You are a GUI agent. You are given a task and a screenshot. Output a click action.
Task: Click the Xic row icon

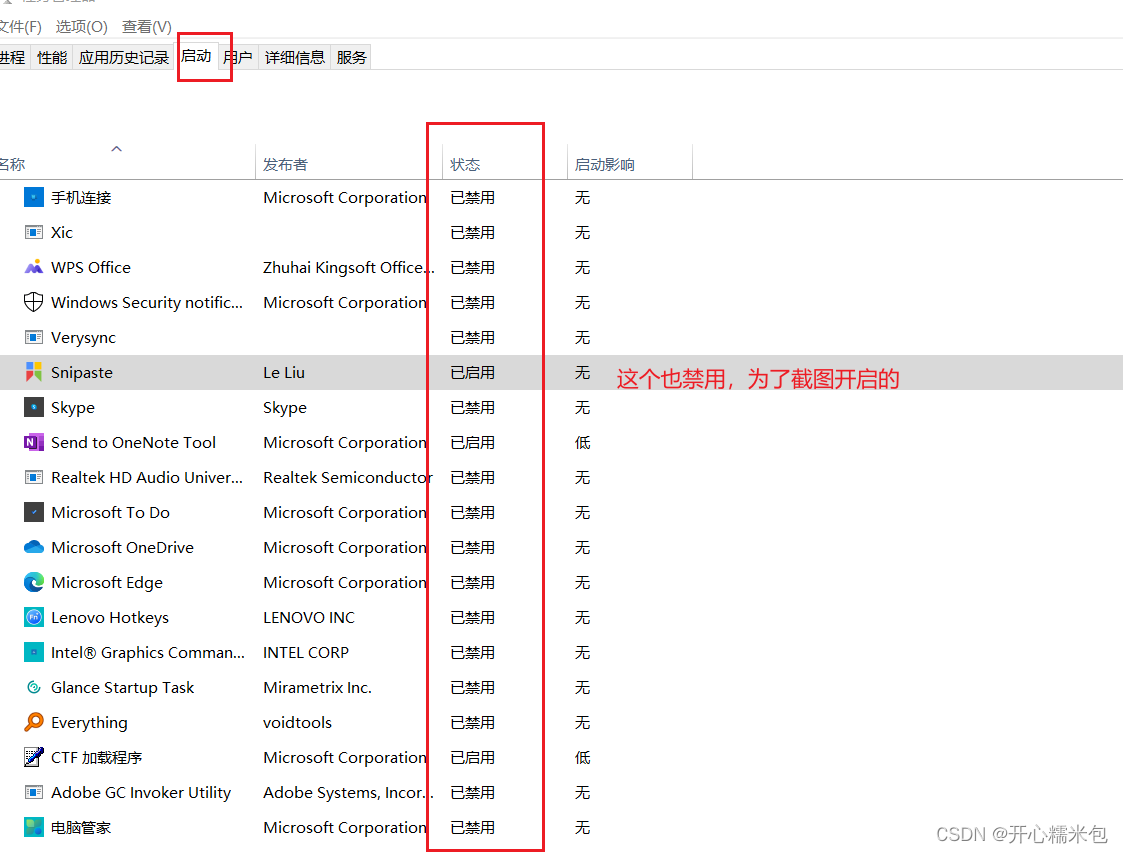34,232
